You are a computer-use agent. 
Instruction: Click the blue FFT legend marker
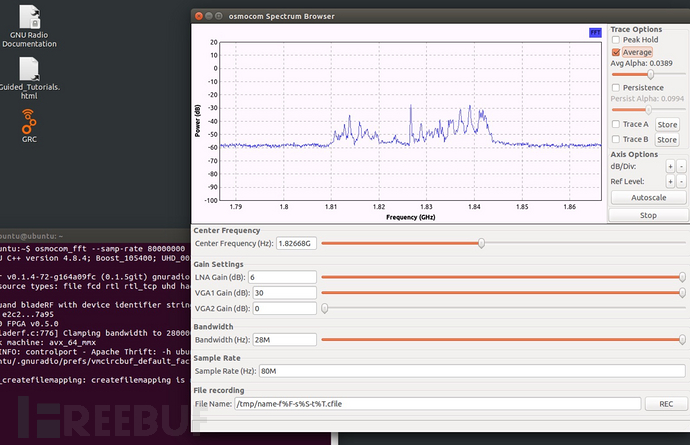click(x=595, y=32)
